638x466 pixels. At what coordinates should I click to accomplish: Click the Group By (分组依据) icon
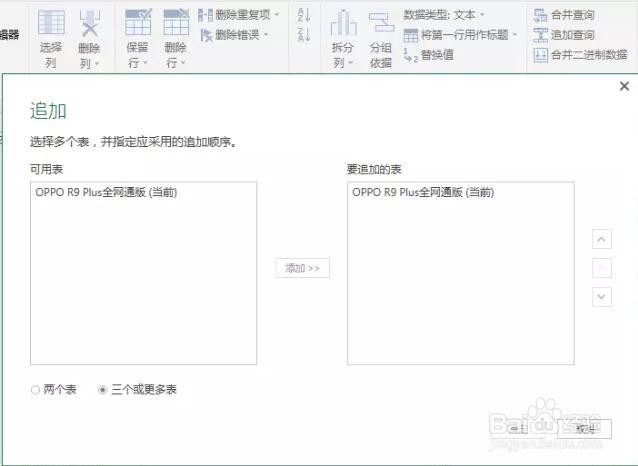click(381, 22)
